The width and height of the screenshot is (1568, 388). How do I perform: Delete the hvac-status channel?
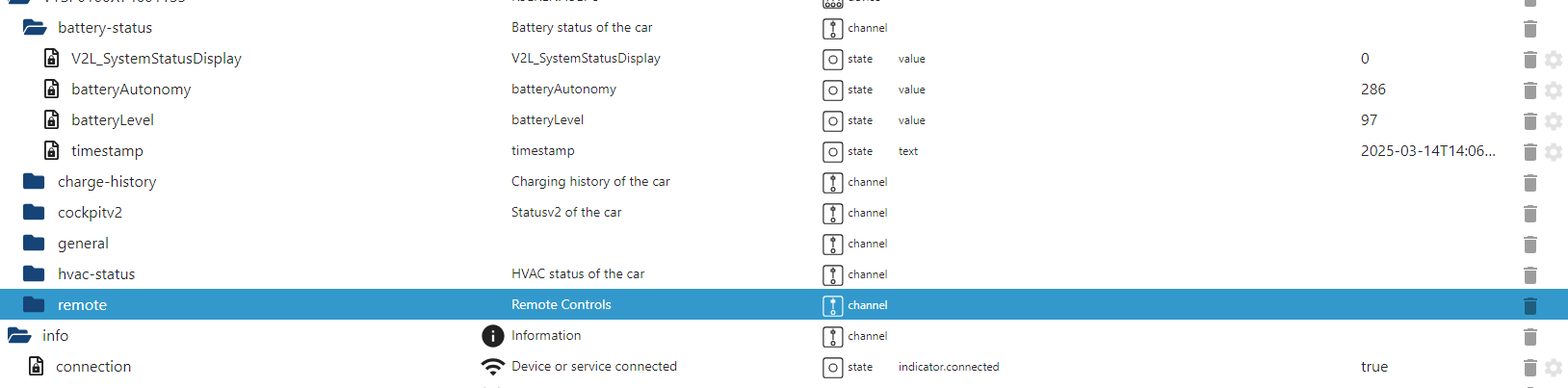pos(1529,275)
